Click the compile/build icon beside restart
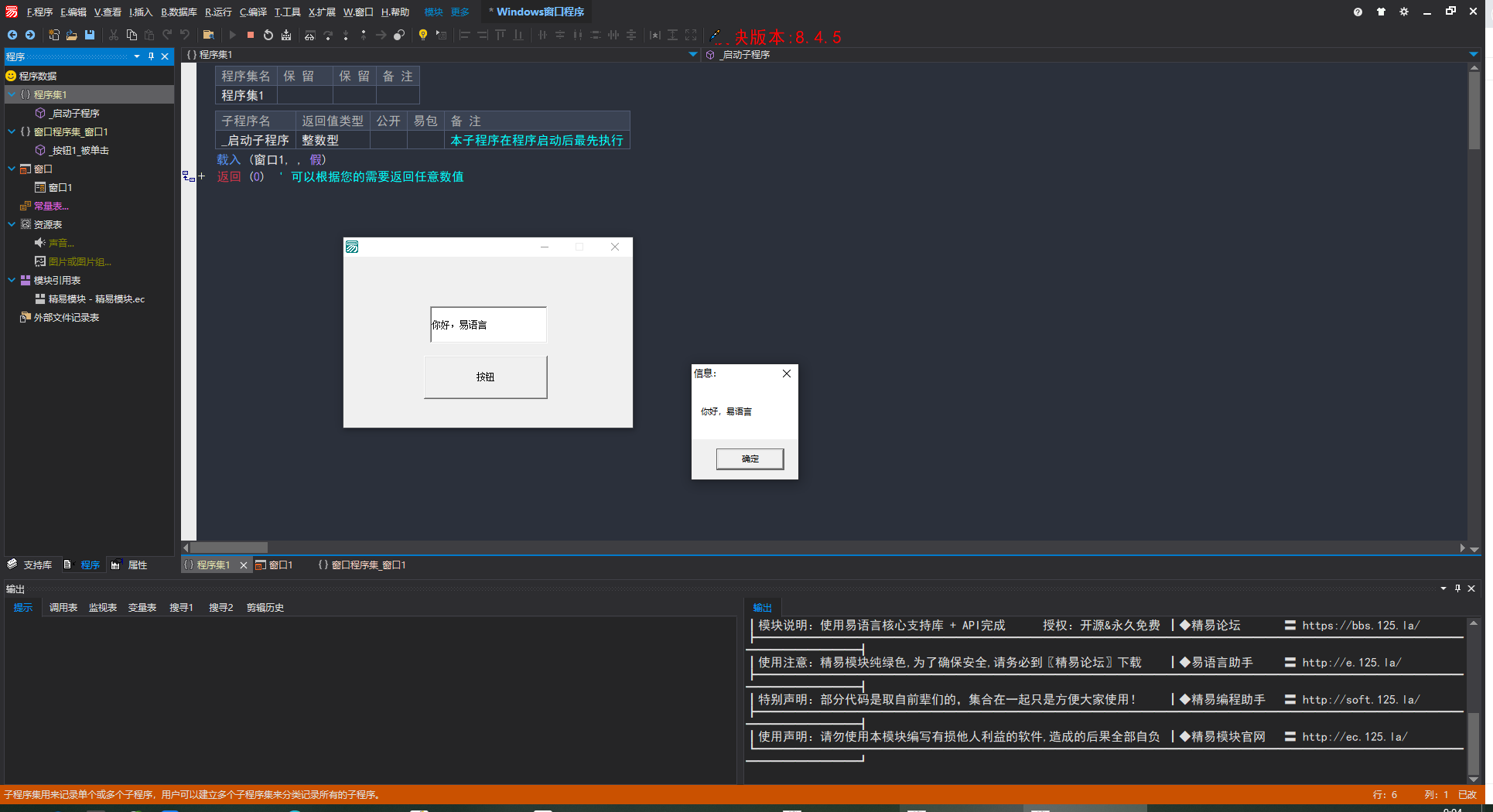This screenshot has height=812, width=1493. point(286,35)
